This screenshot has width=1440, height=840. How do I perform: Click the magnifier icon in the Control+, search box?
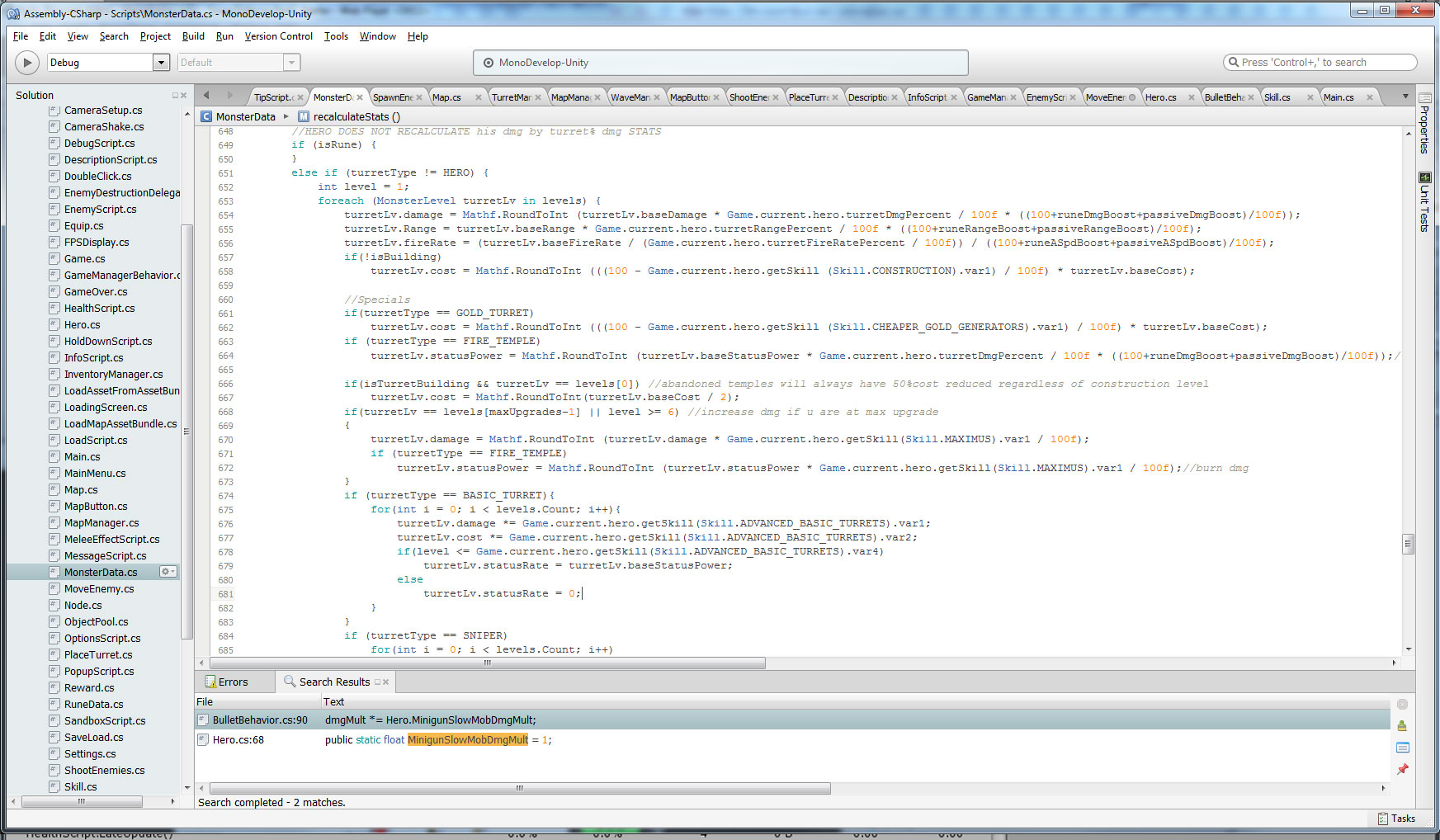tap(1233, 62)
